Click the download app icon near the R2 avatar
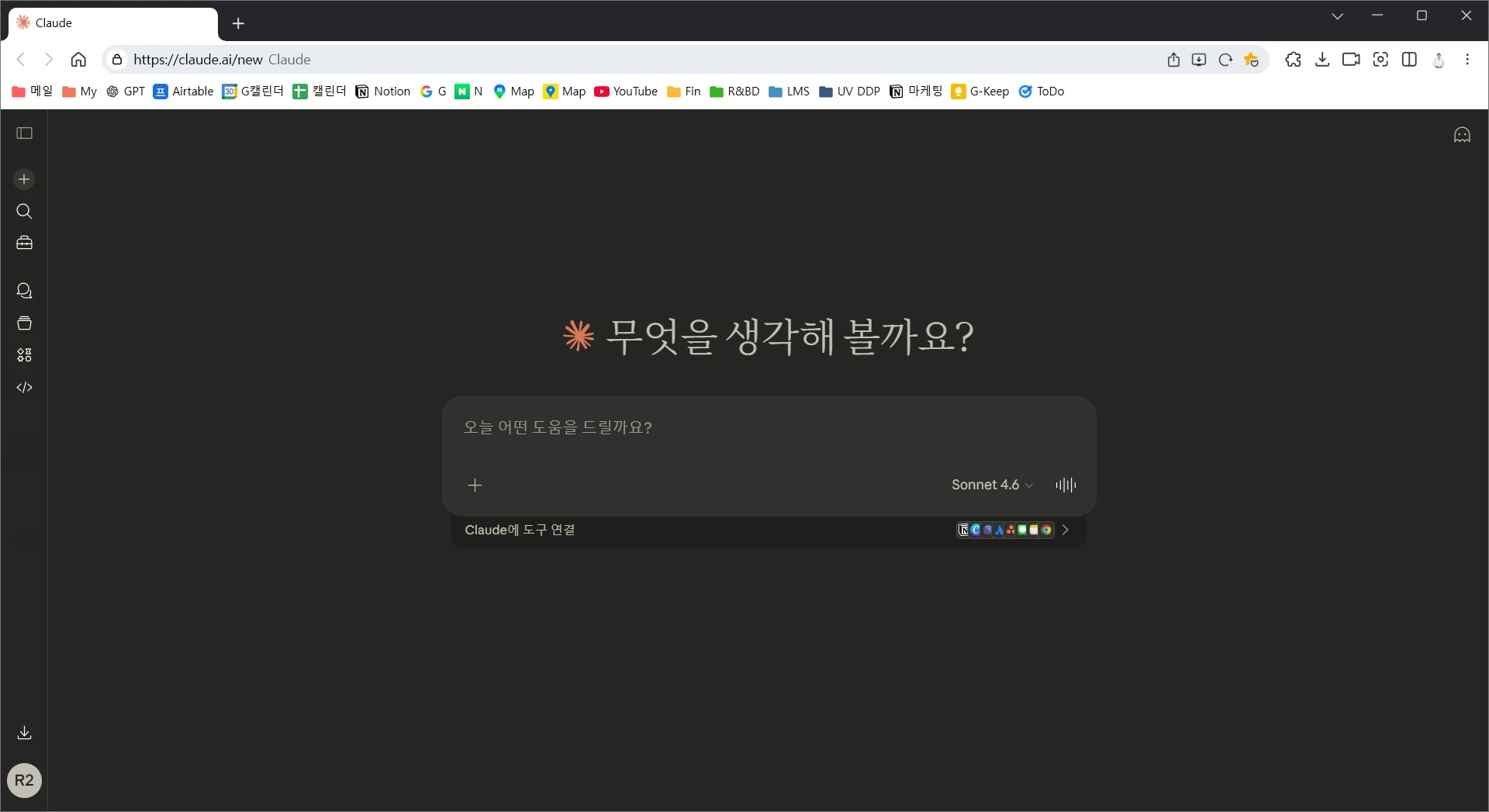 tap(24, 733)
